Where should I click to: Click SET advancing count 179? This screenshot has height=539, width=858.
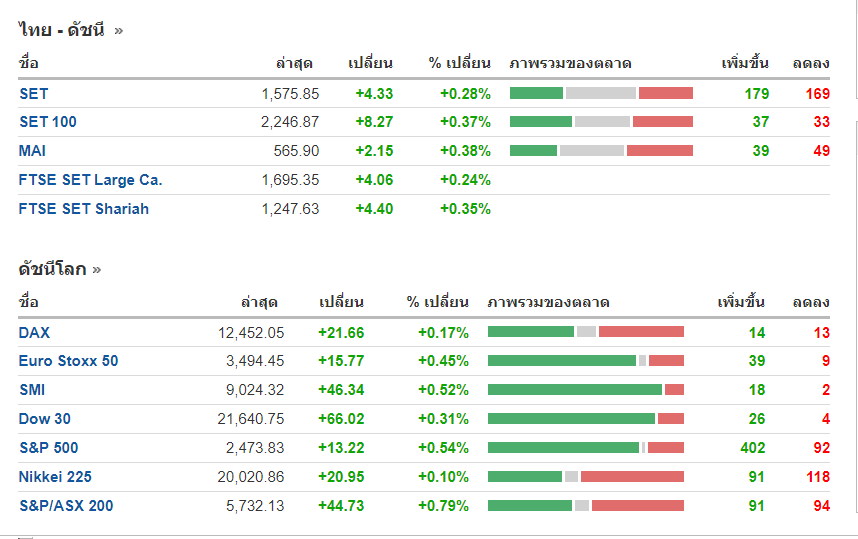[756, 94]
